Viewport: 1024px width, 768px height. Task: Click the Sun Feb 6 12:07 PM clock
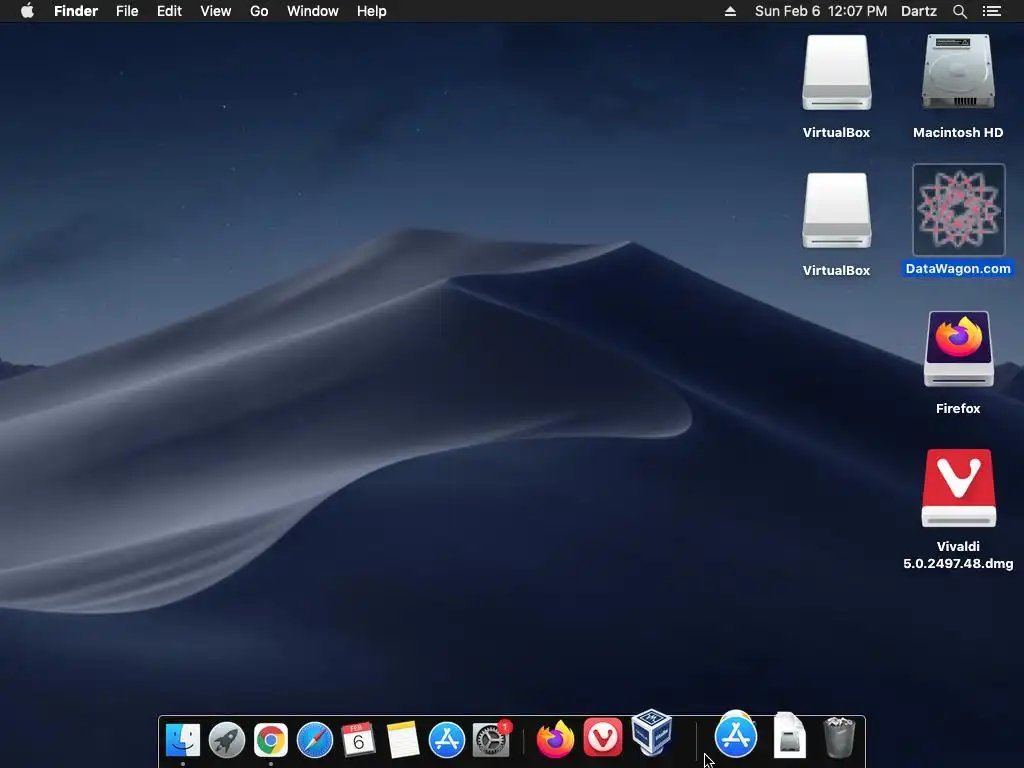point(821,11)
